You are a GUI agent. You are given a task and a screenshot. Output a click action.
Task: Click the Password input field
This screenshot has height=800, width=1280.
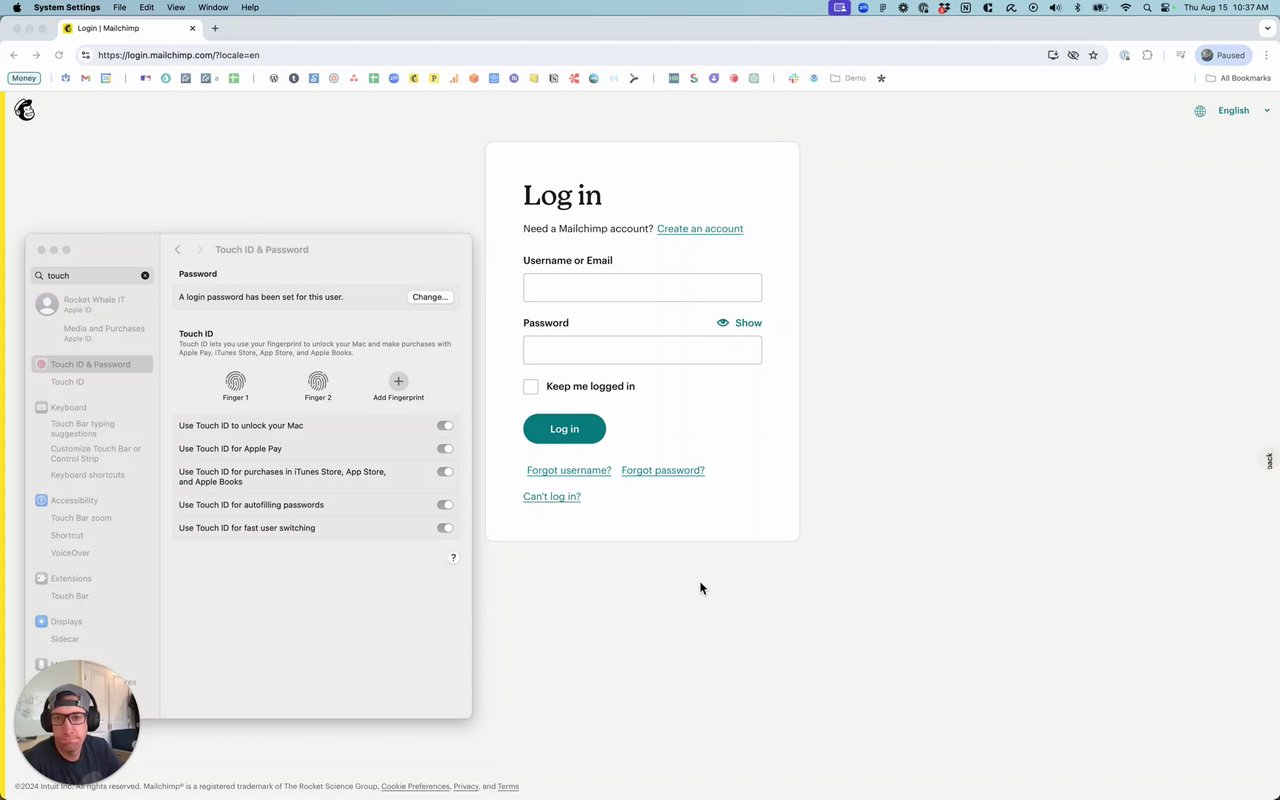coord(642,350)
